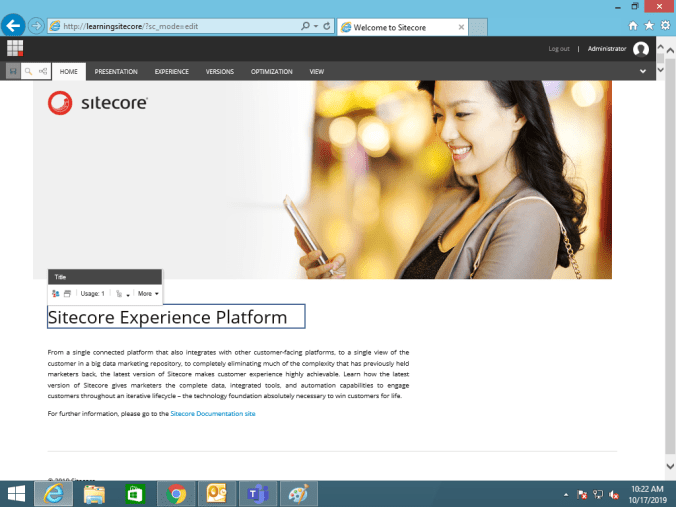Click the Save icon in the ribbon
Viewport: 676px width, 507px height.
tap(12, 72)
